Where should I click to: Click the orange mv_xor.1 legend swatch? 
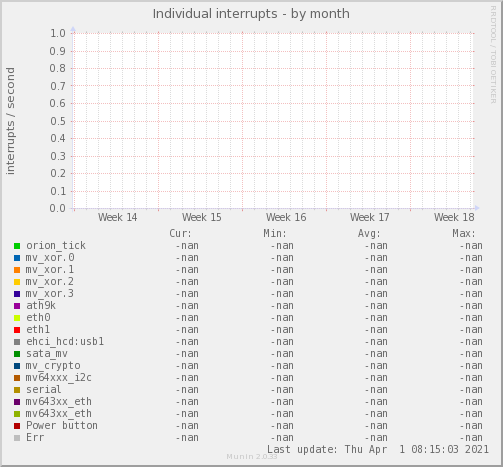[17, 270]
